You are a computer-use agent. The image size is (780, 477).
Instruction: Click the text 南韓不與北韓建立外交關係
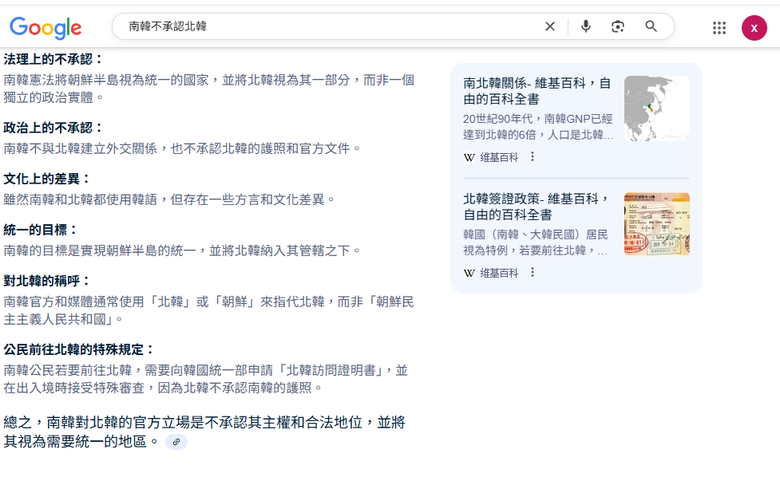click(x=80, y=149)
